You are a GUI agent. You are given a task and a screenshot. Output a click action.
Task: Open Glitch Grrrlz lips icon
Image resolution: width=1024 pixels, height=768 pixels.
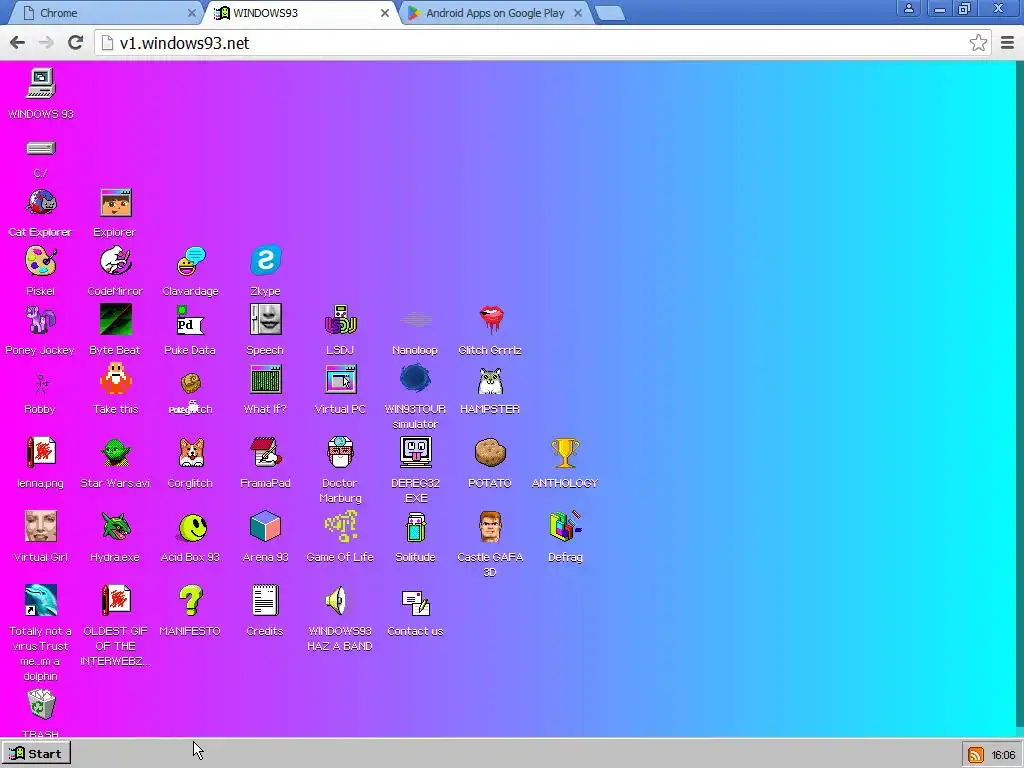coord(490,320)
